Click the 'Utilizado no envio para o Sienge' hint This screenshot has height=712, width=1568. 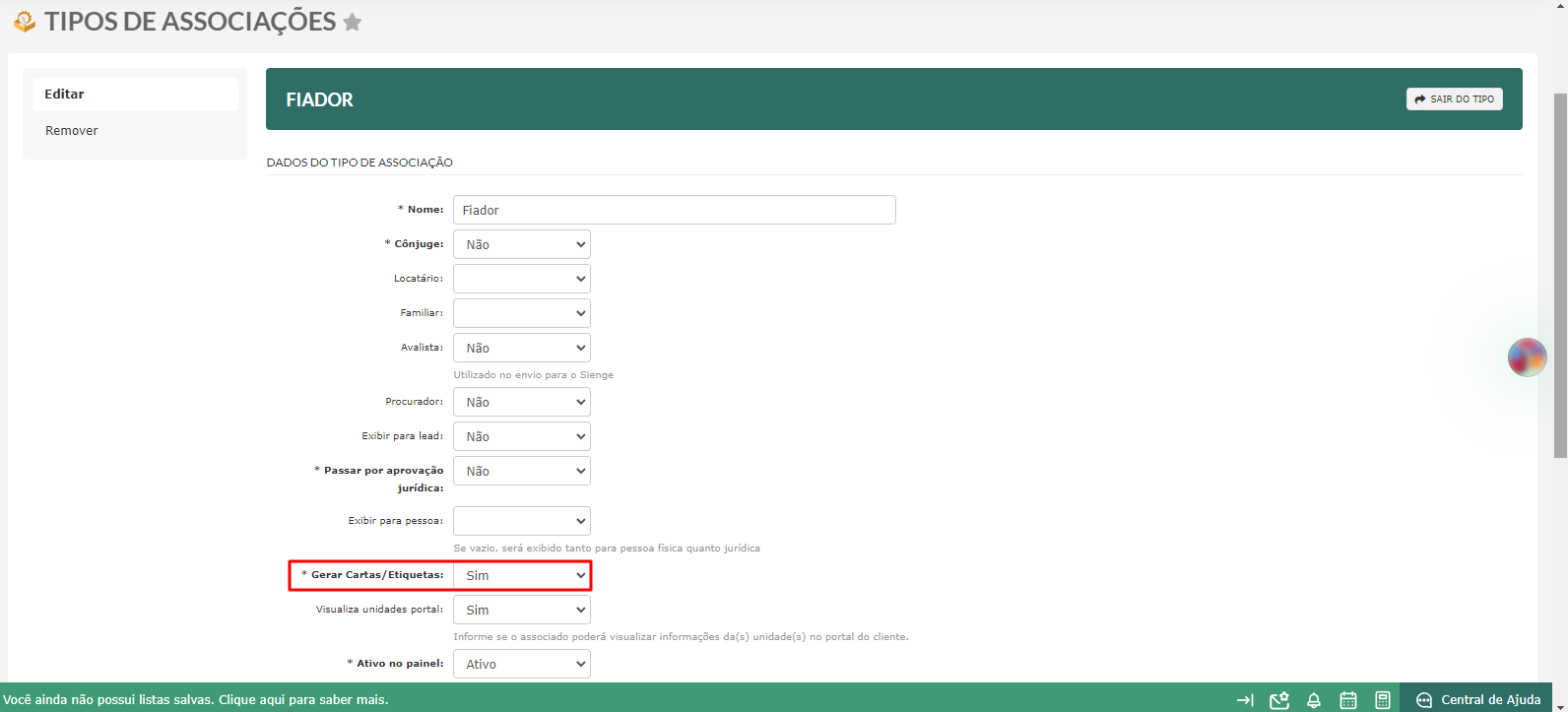(x=533, y=375)
